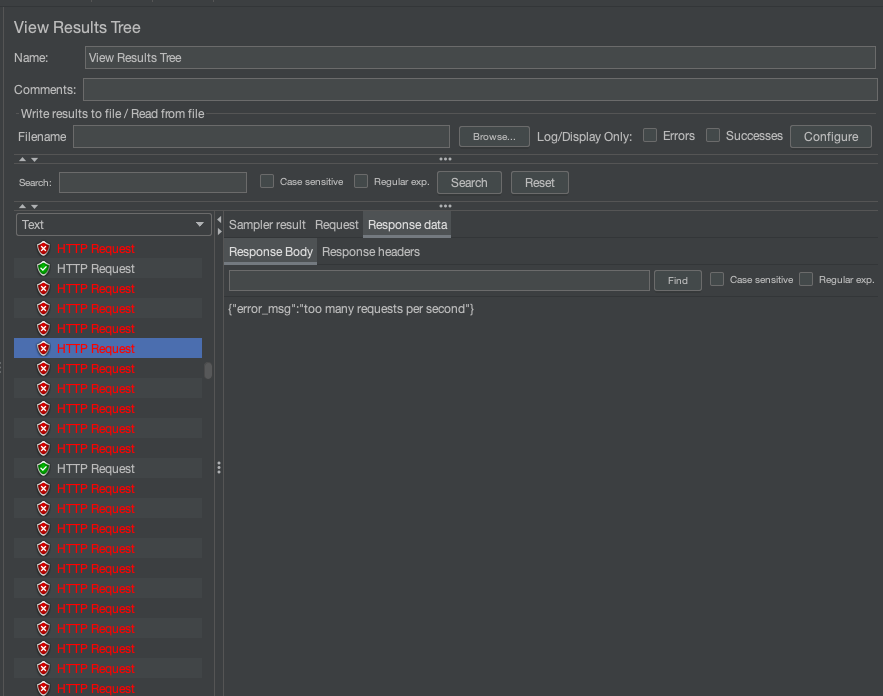Screen dimensions: 883x696
Task: Click the red error icon on the highlighted HTTP Request
Action: (x=43, y=349)
